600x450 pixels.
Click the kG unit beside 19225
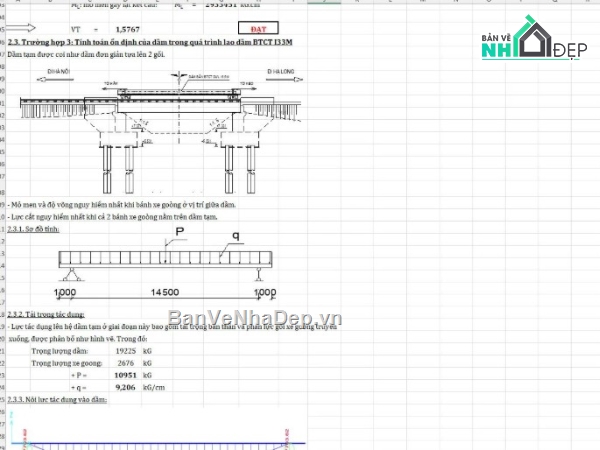coord(147,351)
